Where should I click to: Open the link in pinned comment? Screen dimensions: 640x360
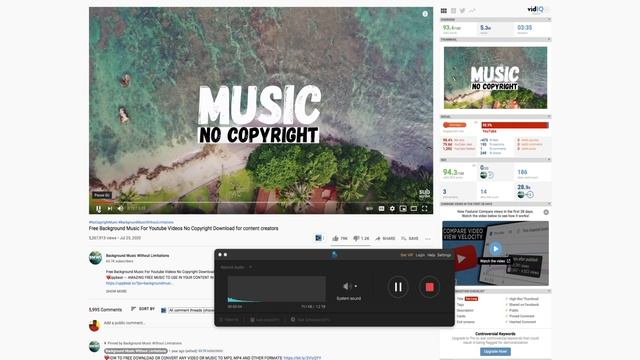tap(302, 358)
